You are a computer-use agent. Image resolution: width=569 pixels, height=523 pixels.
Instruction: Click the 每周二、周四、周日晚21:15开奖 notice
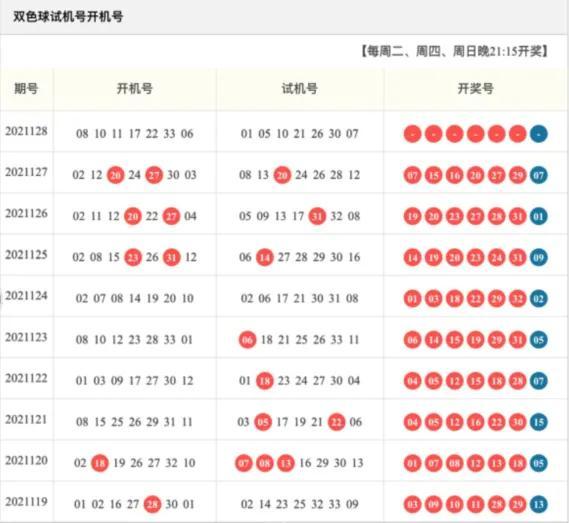(x=454, y=51)
